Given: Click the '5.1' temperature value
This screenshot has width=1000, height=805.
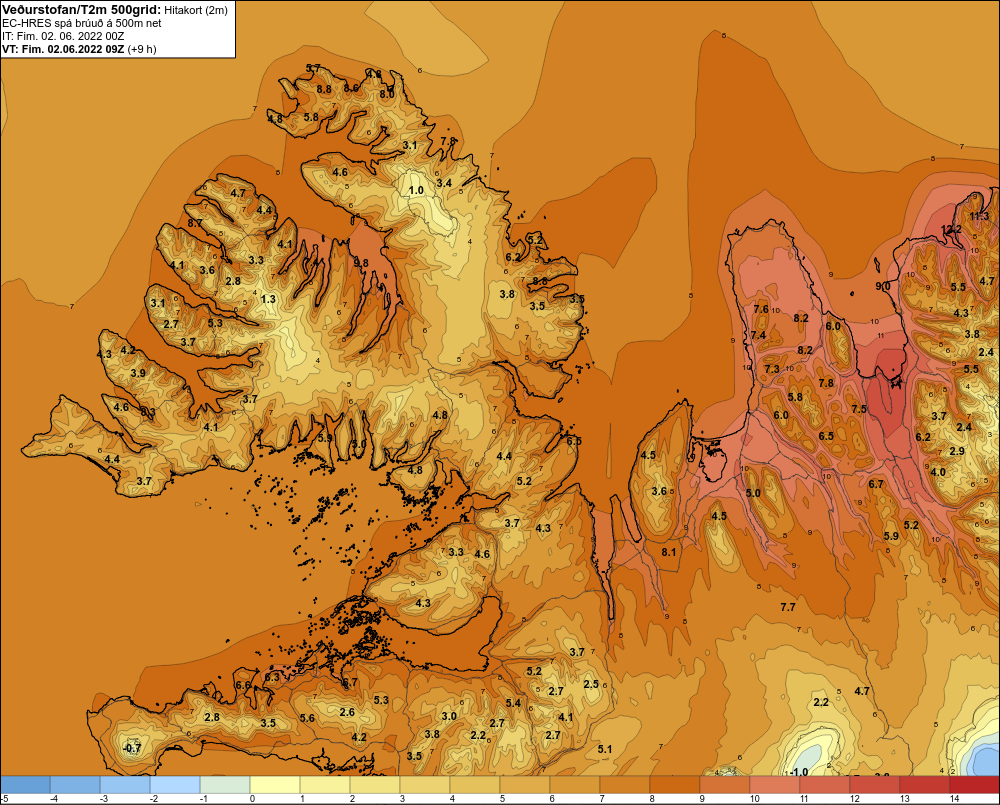Looking at the screenshot, I should tap(605, 749).
